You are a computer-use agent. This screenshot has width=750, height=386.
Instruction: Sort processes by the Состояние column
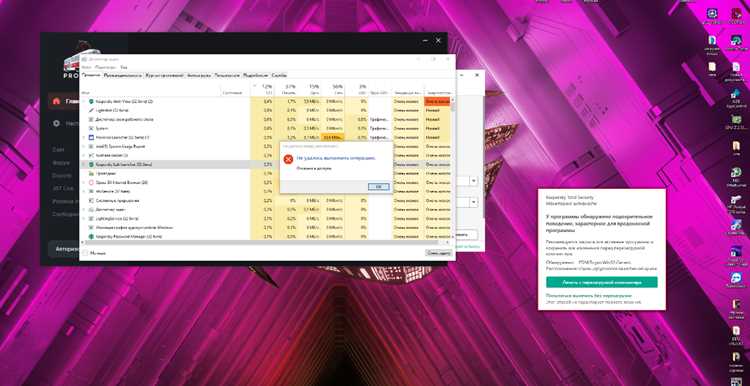234,89
